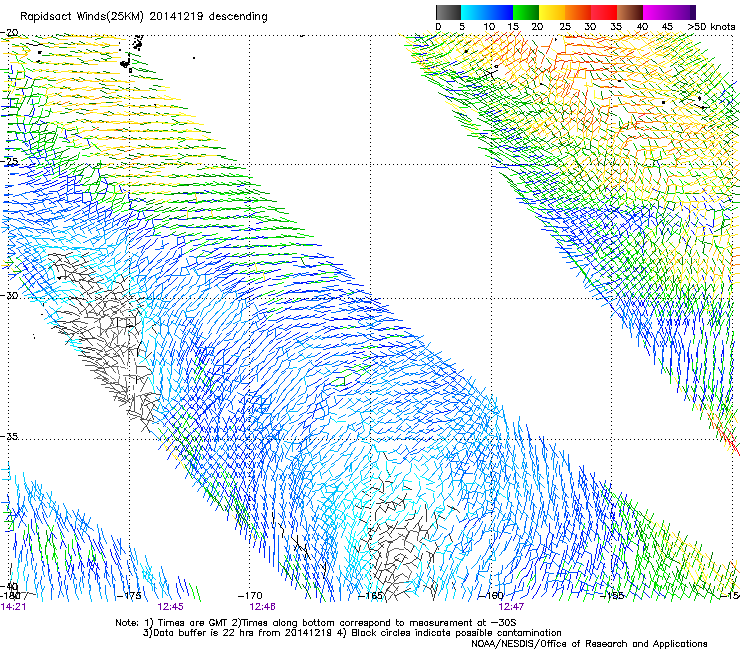Click the -30 latitude axis label
The height and width of the screenshot is (650, 740).
pos(9,295)
